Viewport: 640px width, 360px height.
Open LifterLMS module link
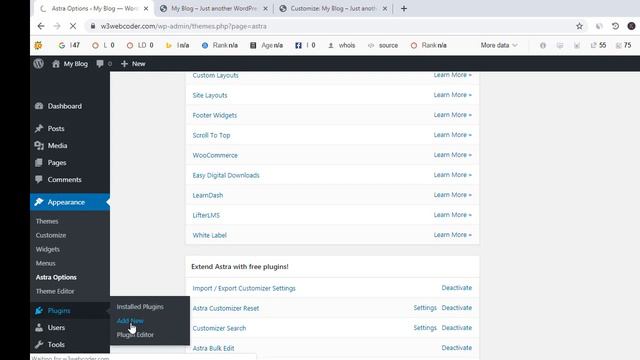(206, 216)
